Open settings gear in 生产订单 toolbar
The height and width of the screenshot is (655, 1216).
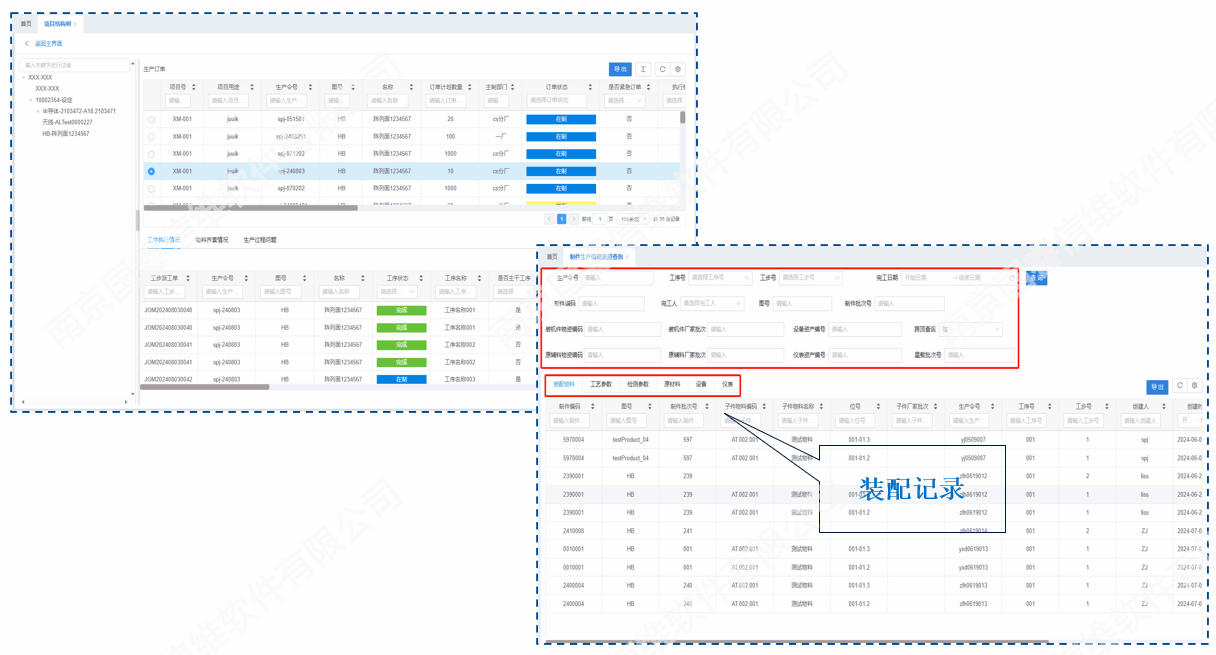click(x=678, y=69)
